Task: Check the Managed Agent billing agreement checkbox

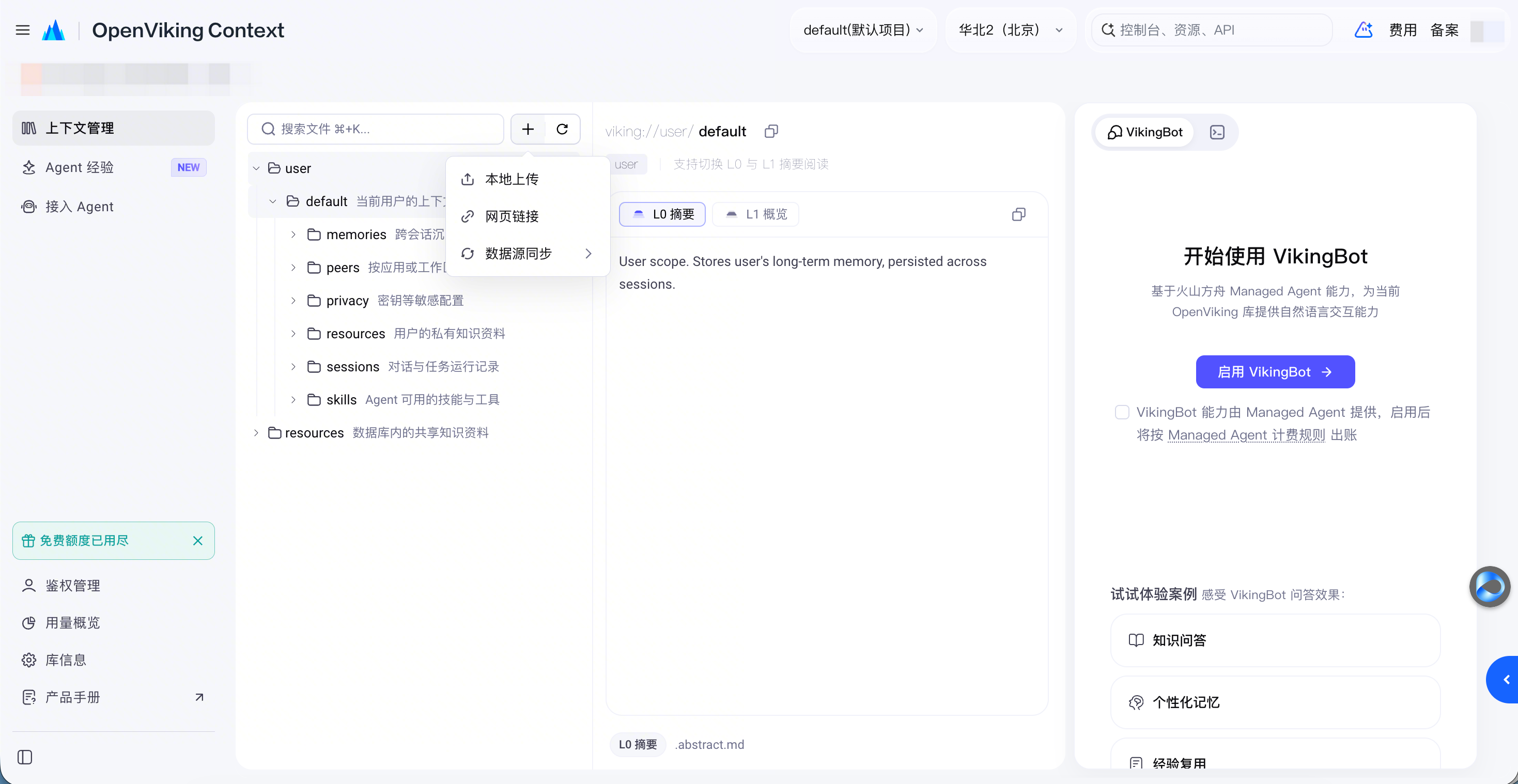Action: click(1122, 412)
